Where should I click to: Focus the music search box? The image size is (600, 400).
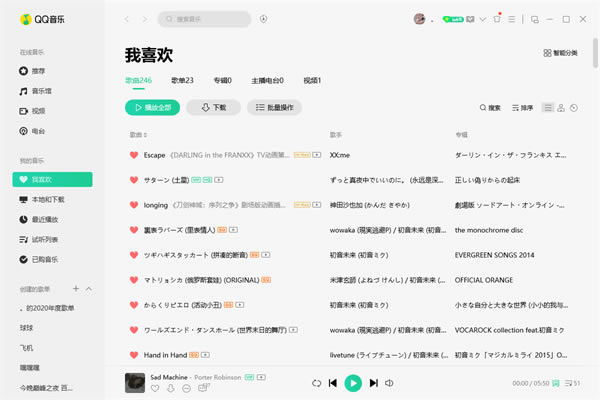[204, 19]
